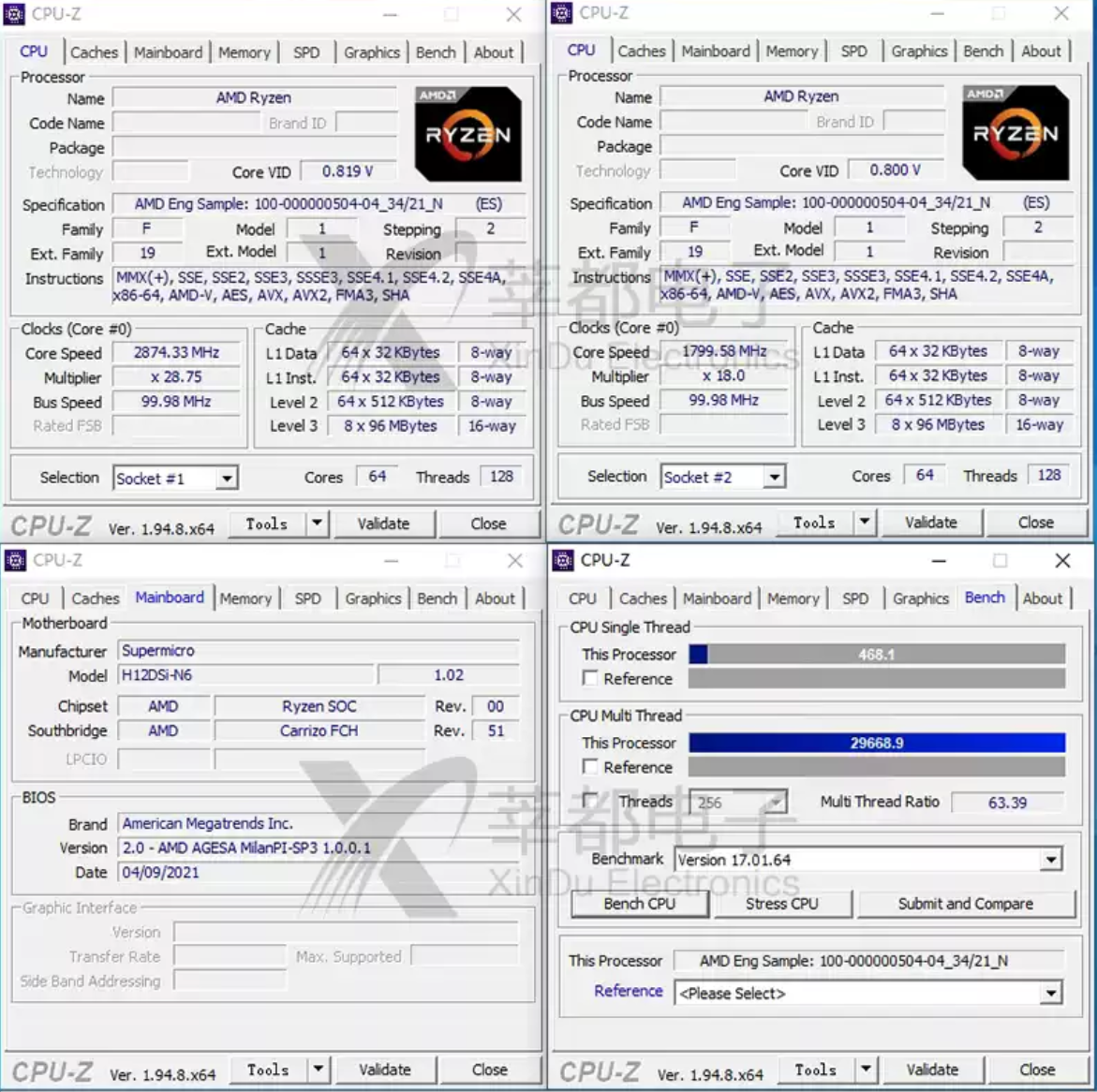Click the Ryzen logo in Socket #1 window

(468, 134)
